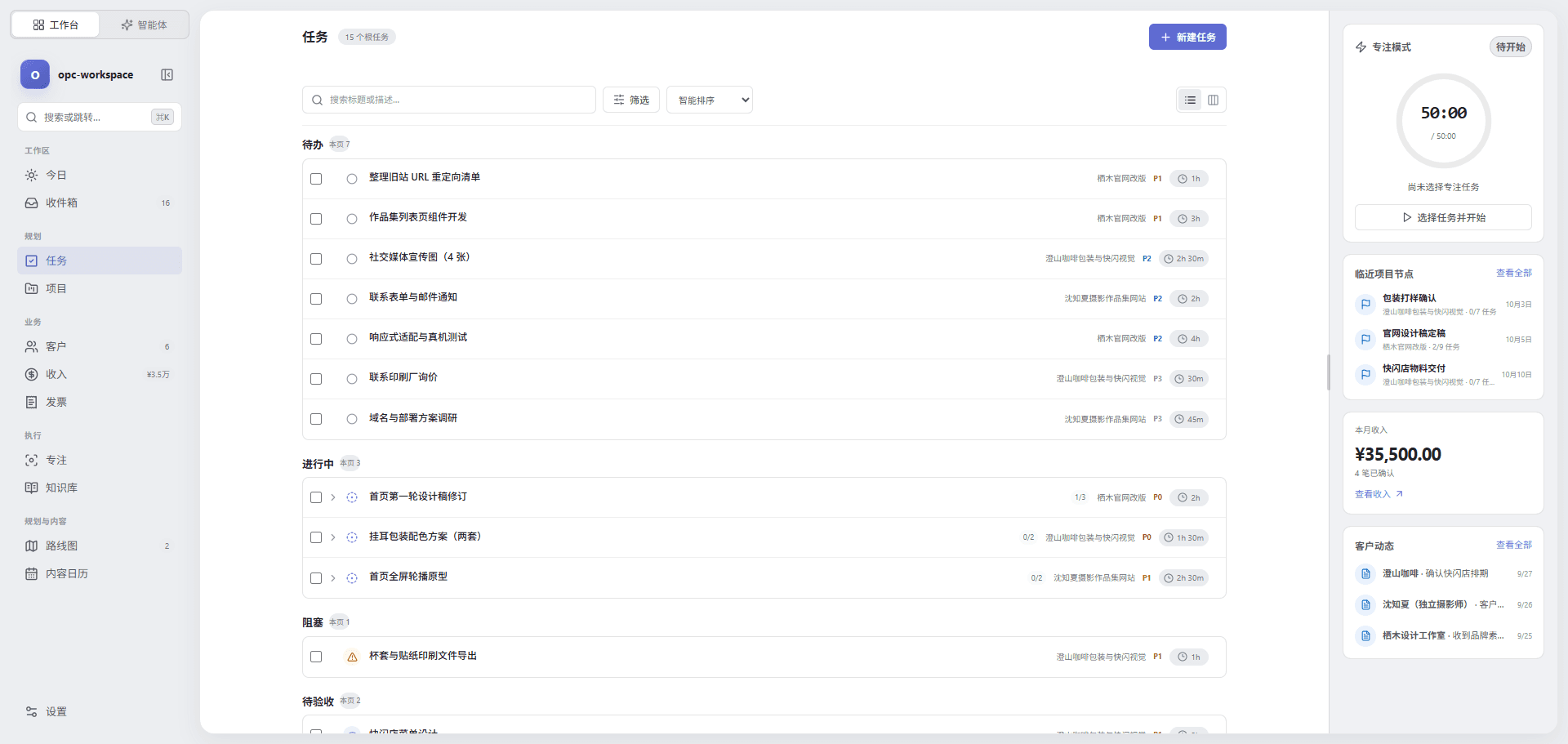Click warning icon of 杯套与贴纸印刷文件导出
This screenshot has height=744, width=1568.
pyautogui.click(x=352, y=657)
